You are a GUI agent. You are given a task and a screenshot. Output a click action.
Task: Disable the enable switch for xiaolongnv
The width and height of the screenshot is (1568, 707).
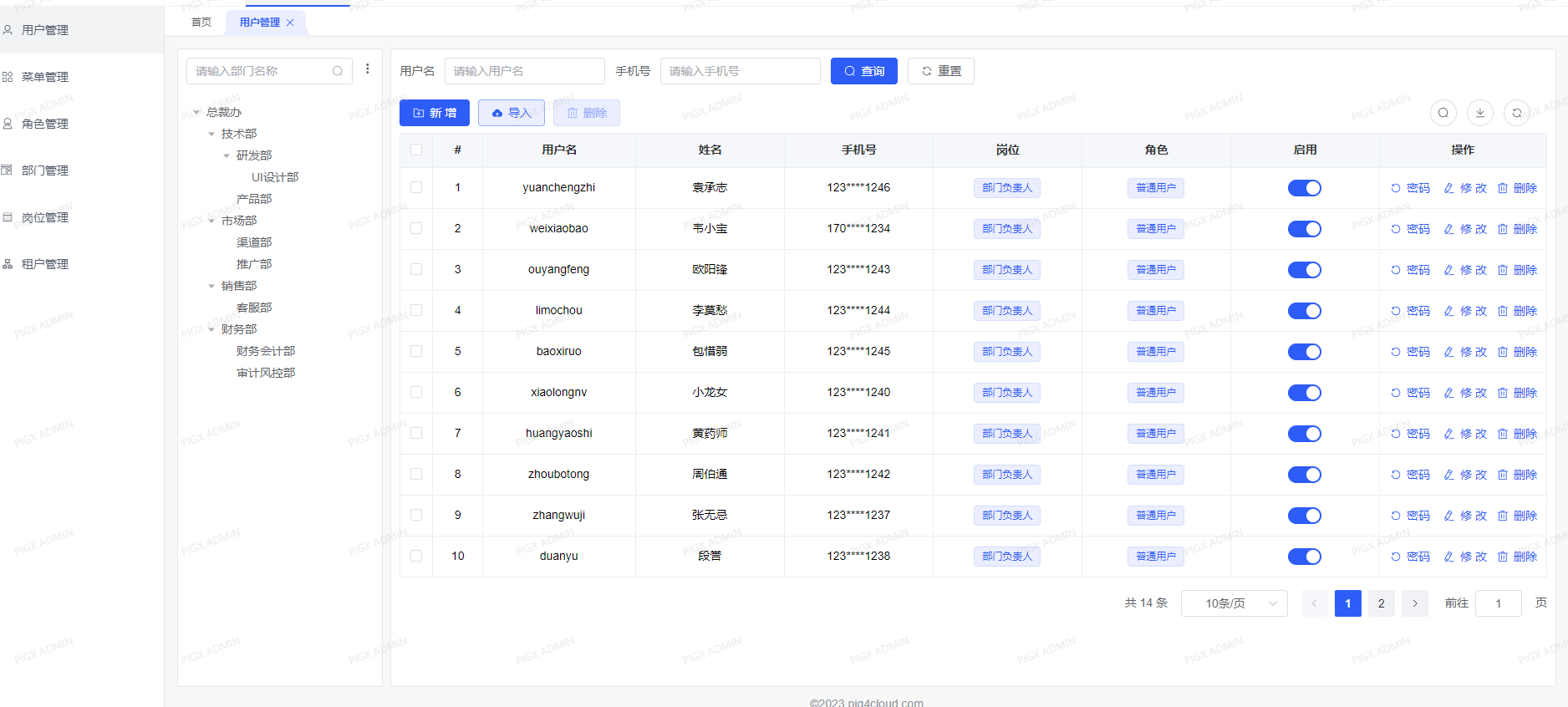(x=1304, y=393)
